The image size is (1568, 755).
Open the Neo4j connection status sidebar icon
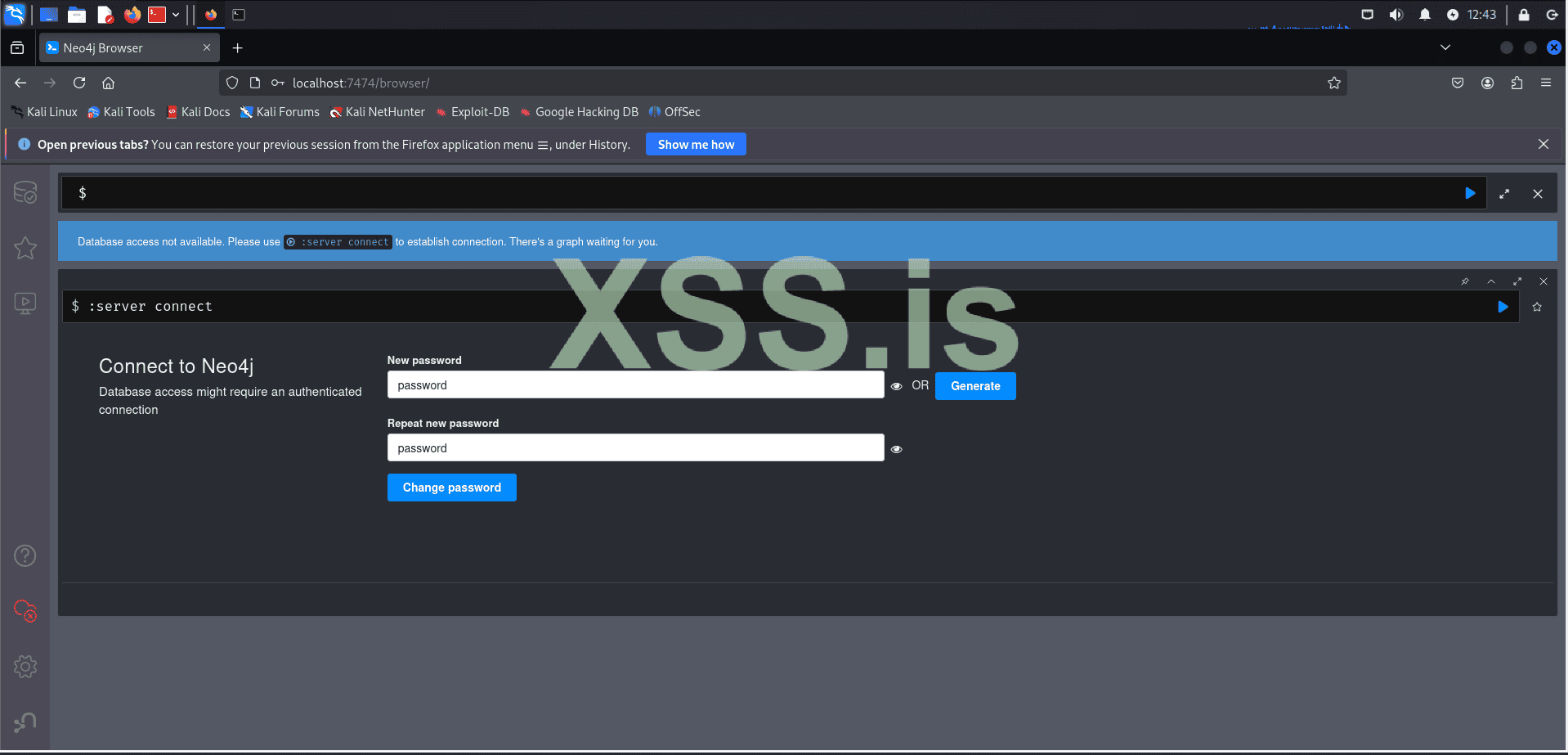point(25,611)
